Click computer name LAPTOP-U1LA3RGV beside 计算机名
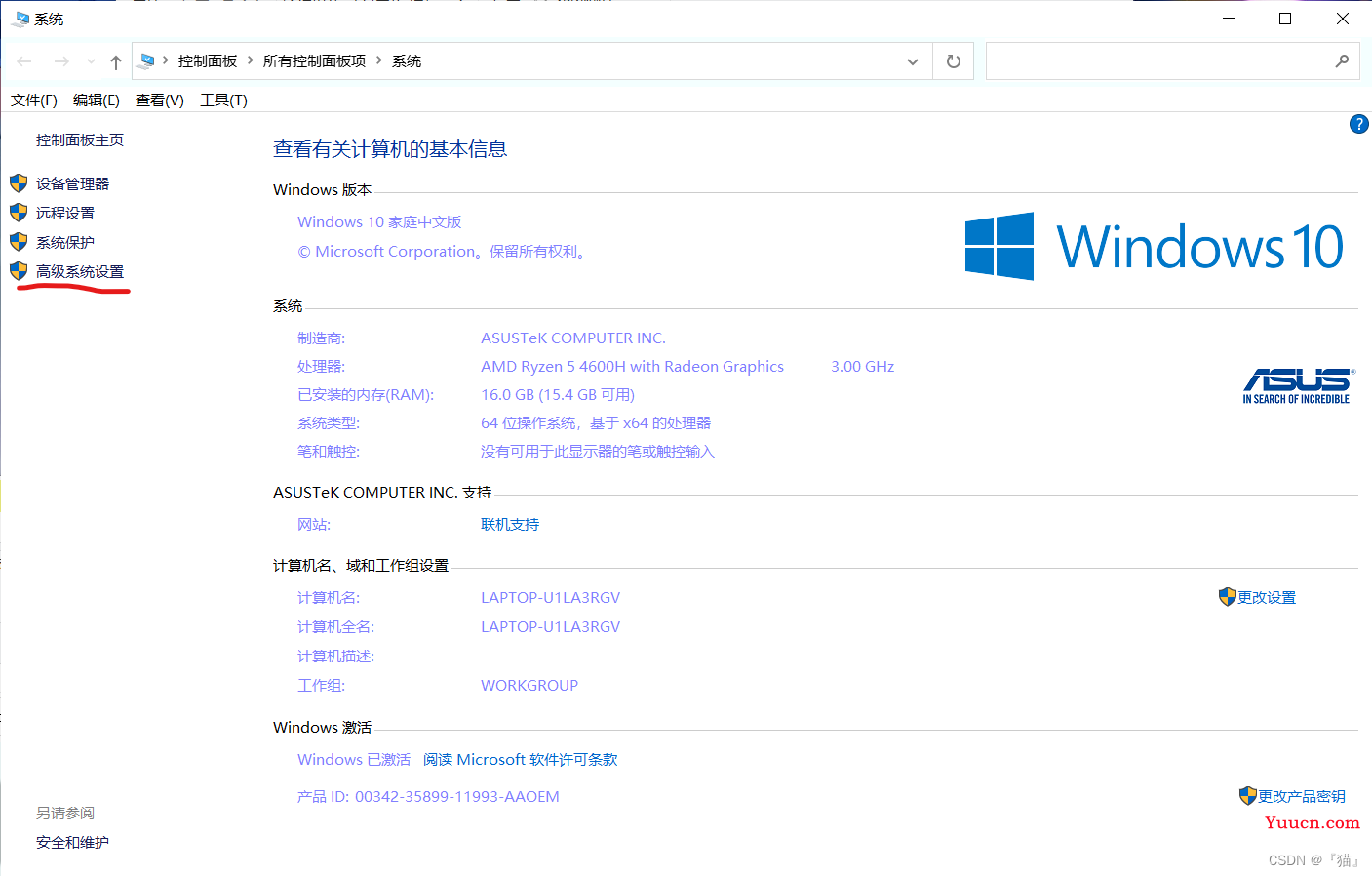Image resolution: width=1372 pixels, height=876 pixels. (x=550, y=597)
